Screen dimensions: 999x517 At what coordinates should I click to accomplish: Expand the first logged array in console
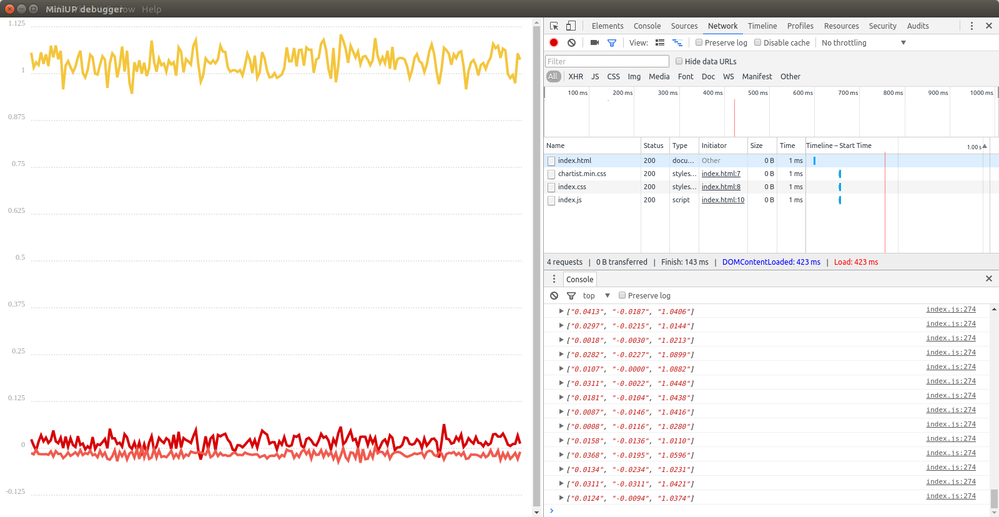(561, 311)
